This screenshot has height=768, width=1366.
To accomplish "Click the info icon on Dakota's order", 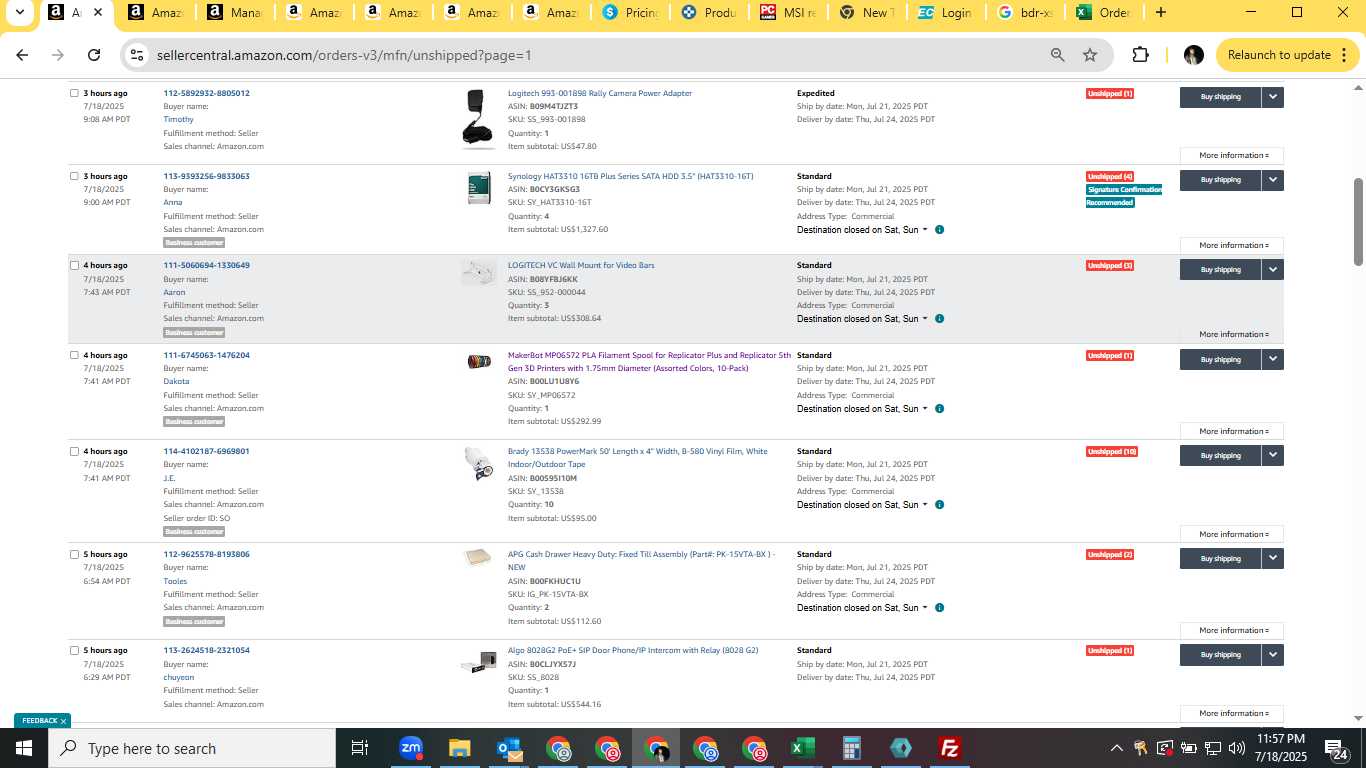I will coord(939,409).
